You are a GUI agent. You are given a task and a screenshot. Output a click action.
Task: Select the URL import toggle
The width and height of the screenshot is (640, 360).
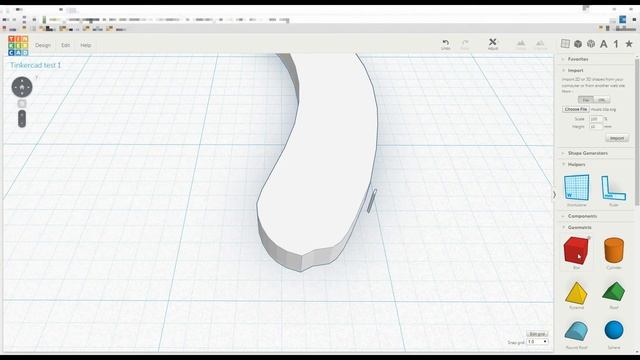[x=601, y=100]
